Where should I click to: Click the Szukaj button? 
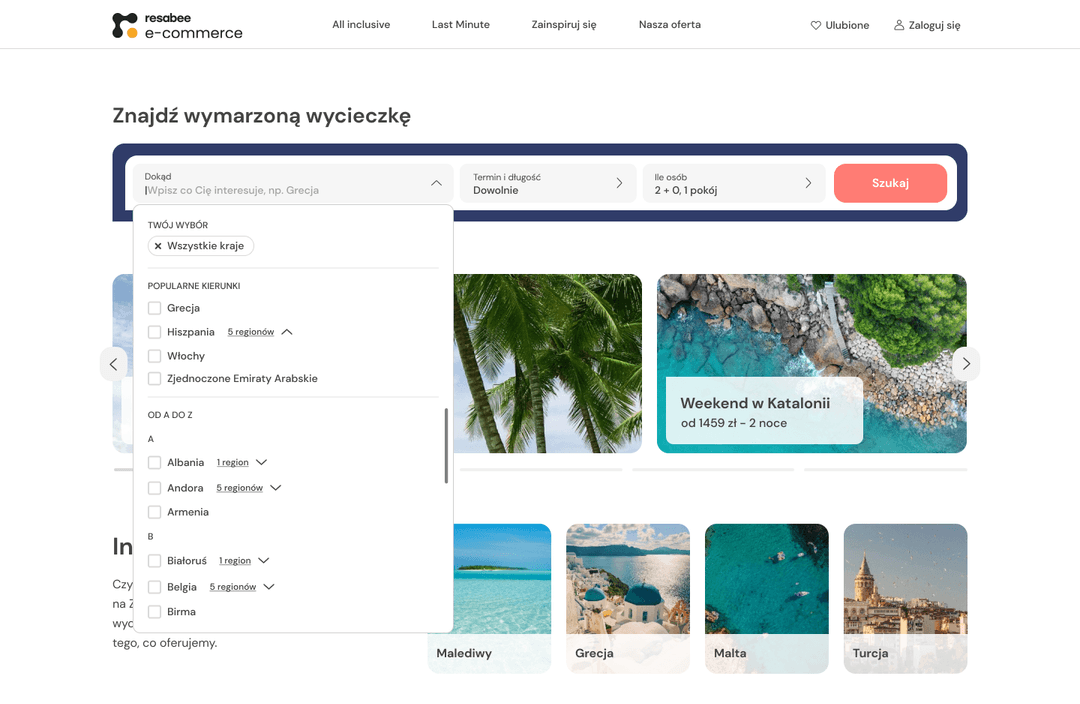click(890, 183)
